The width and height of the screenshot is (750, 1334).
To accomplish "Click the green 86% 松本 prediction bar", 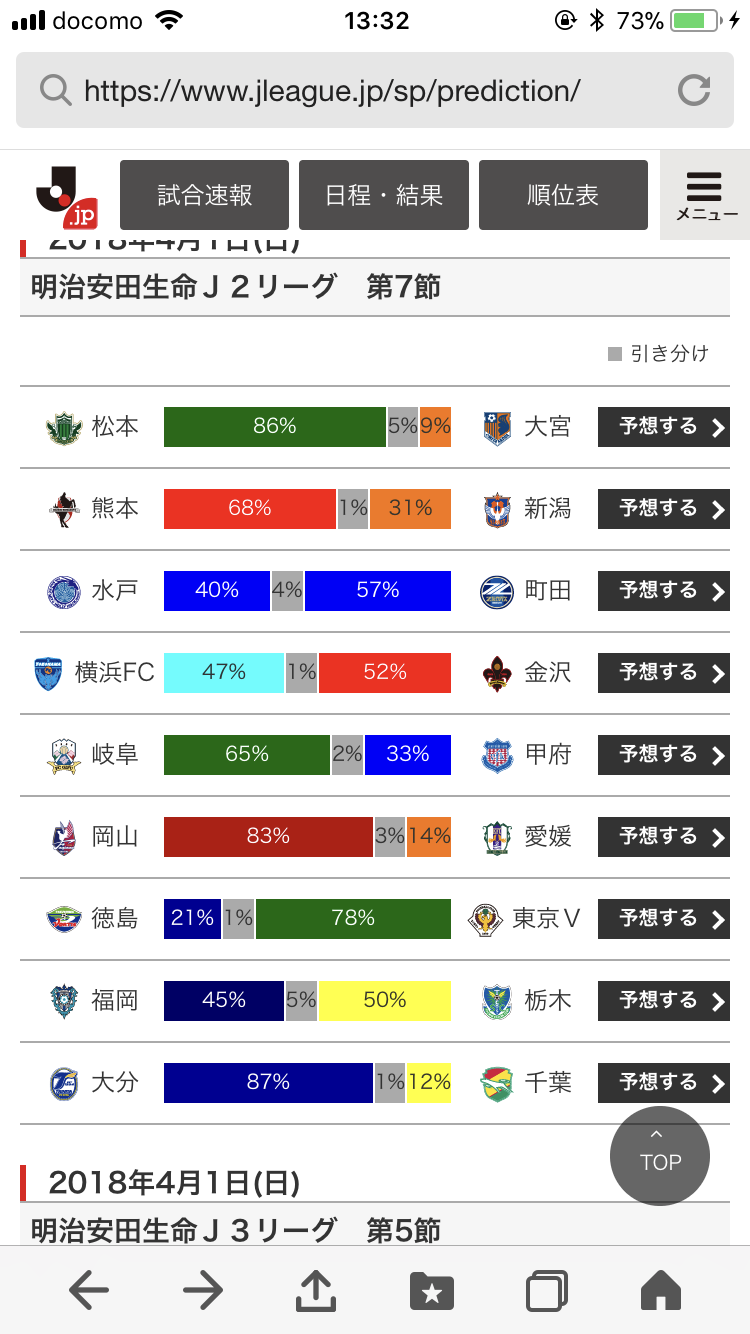I will (x=275, y=427).
